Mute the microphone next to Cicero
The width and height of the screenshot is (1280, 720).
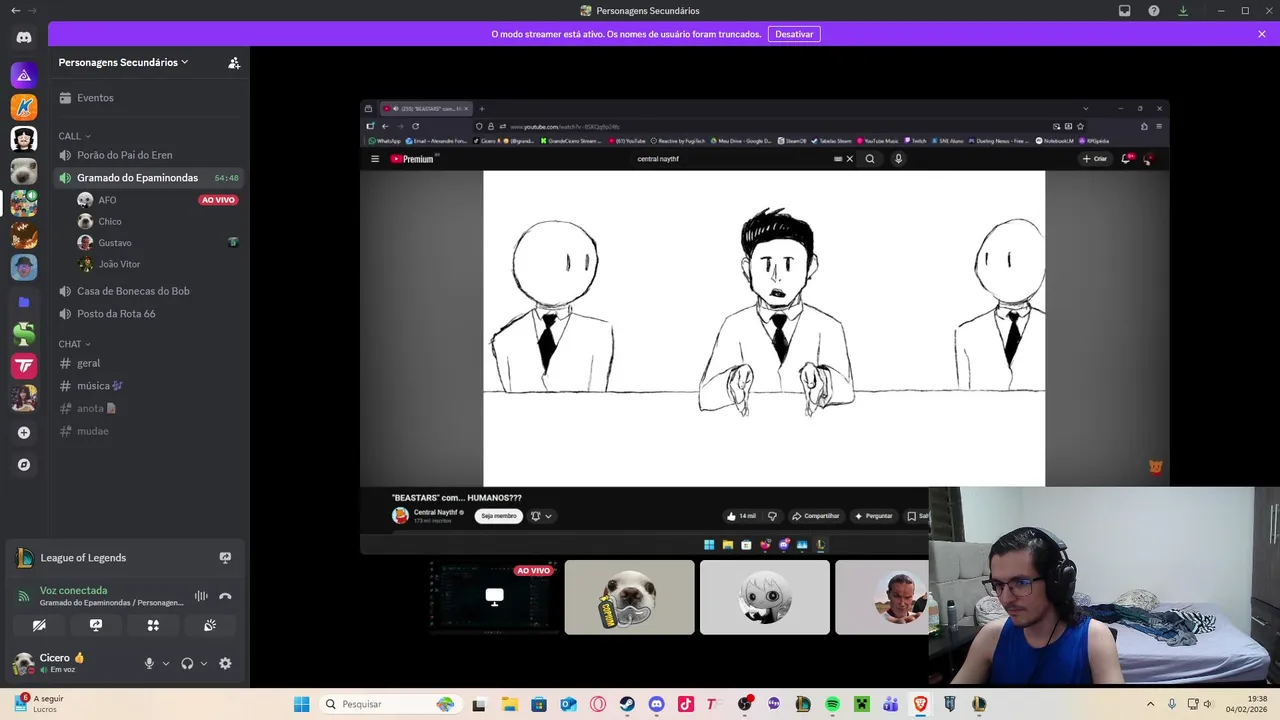coord(149,663)
